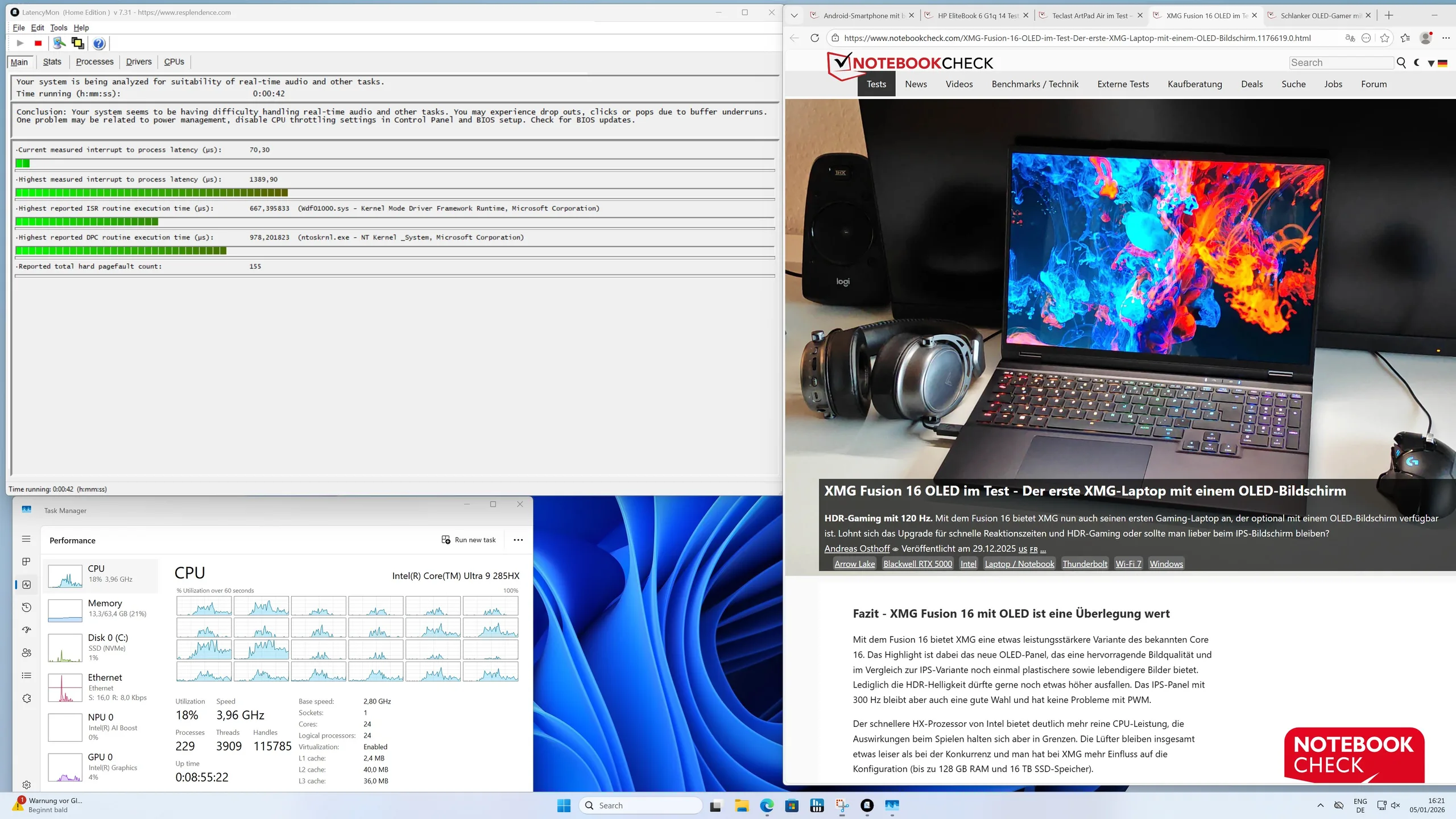Click Run new task button

click(x=469, y=540)
